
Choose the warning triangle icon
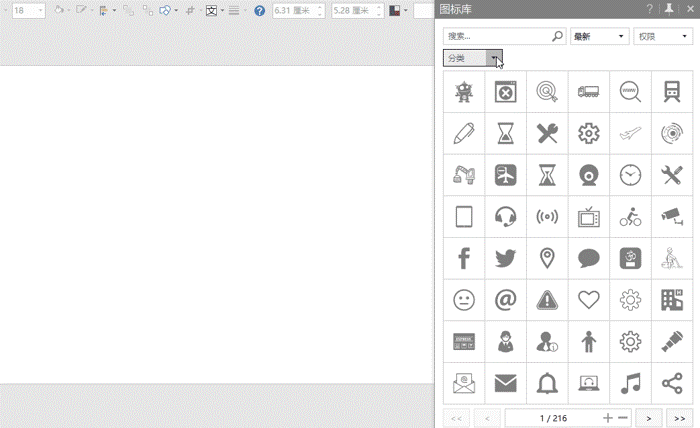(x=547, y=299)
